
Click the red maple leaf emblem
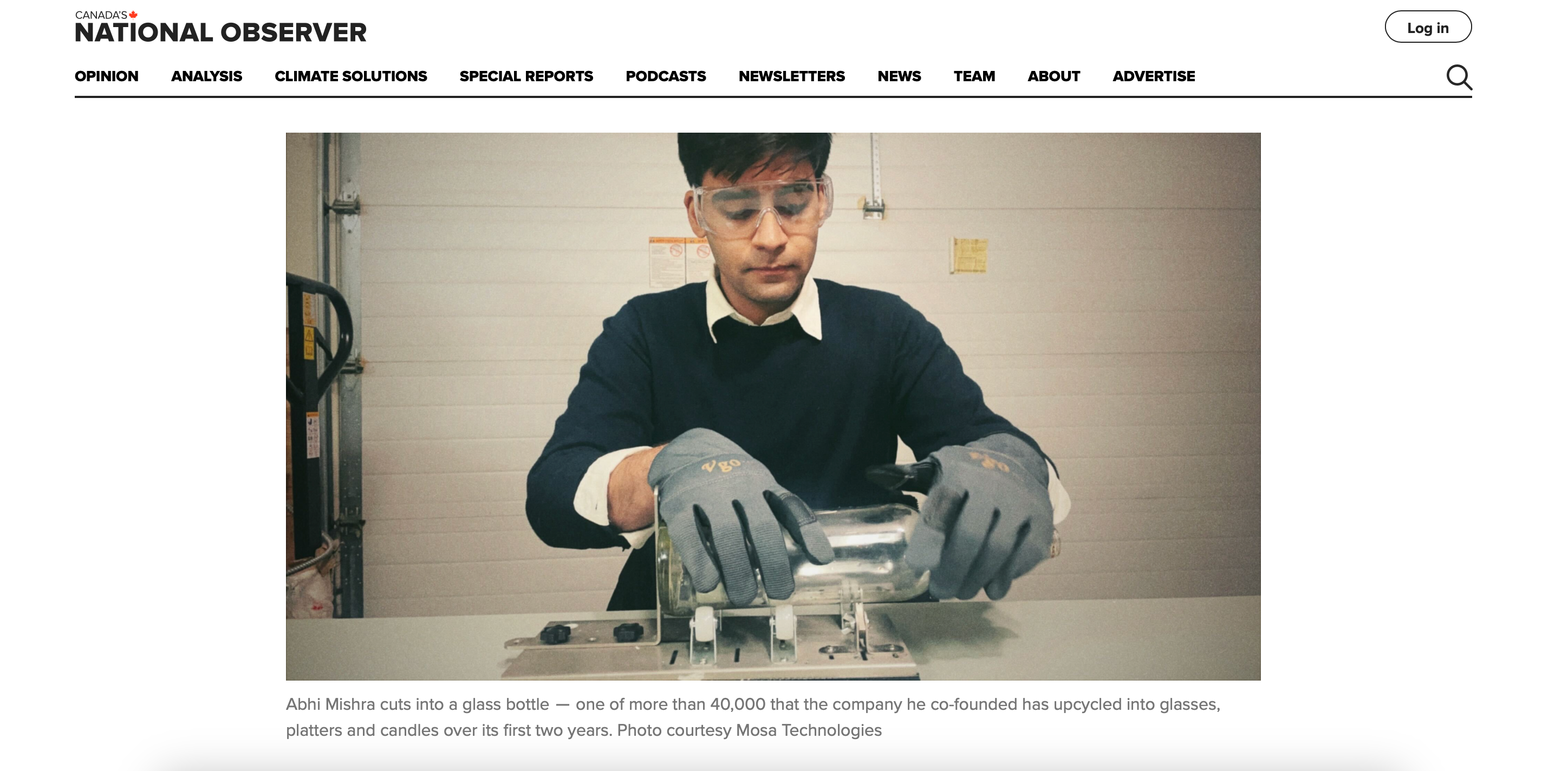click(x=133, y=15)
